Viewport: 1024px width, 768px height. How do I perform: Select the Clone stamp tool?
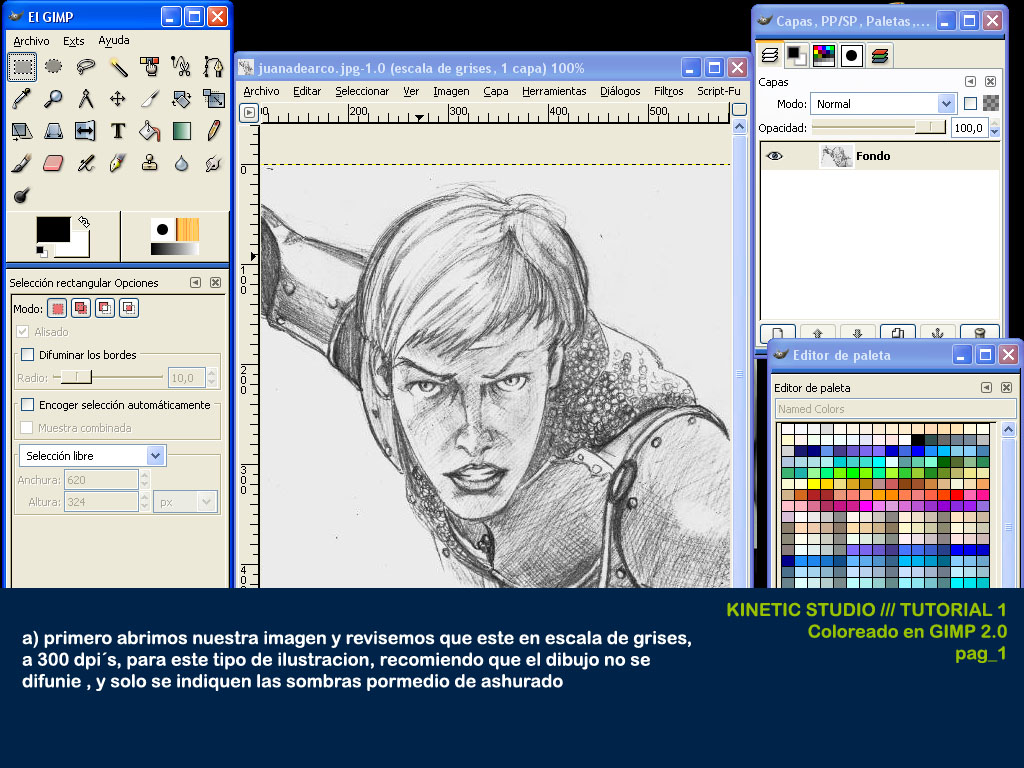tap(150, 163)
